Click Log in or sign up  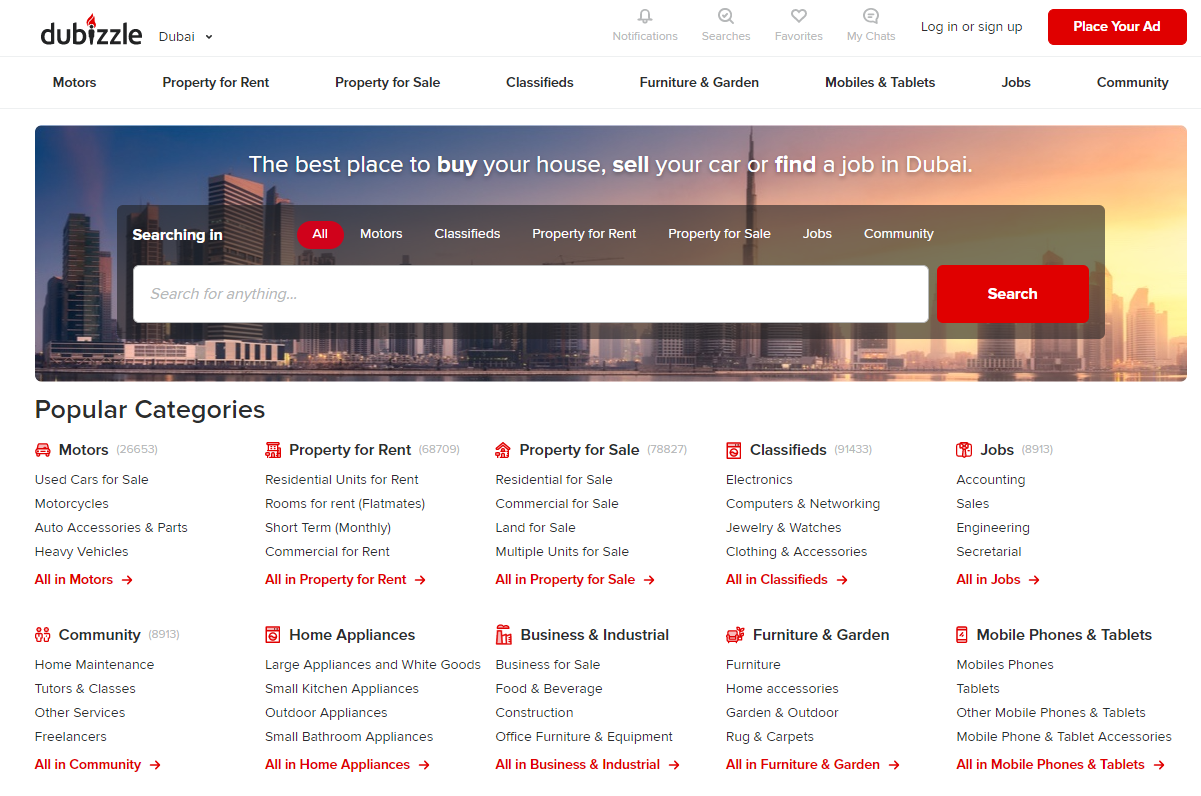pos(972,27)
